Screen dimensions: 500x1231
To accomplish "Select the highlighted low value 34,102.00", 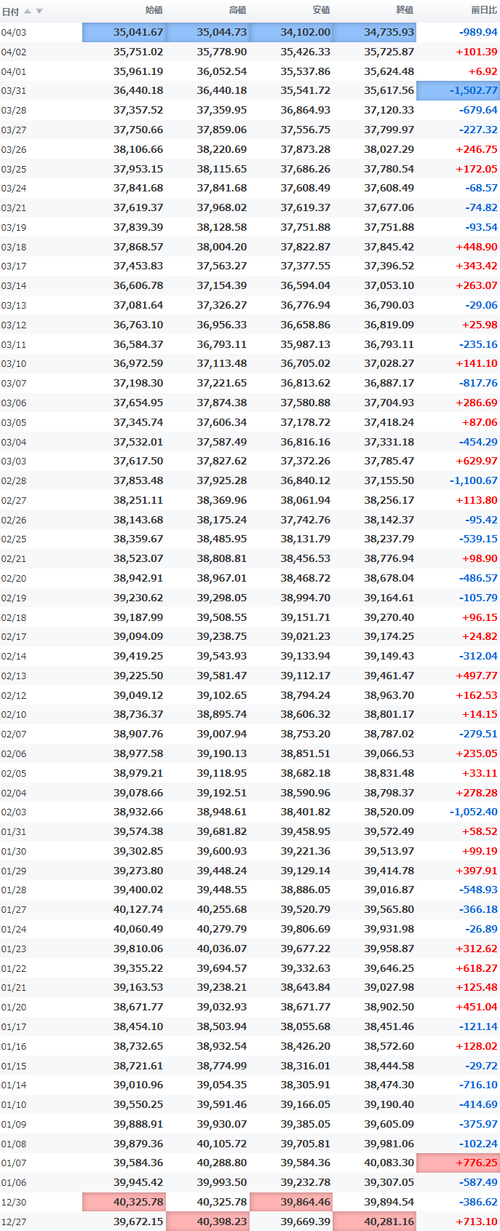I will coord(291,32).
